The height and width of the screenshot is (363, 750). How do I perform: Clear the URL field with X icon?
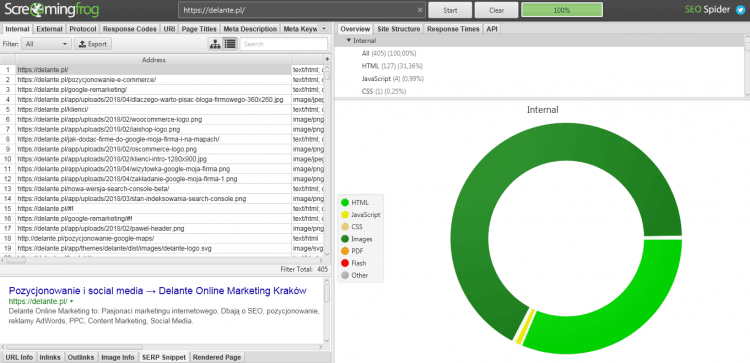pos(419,10)
